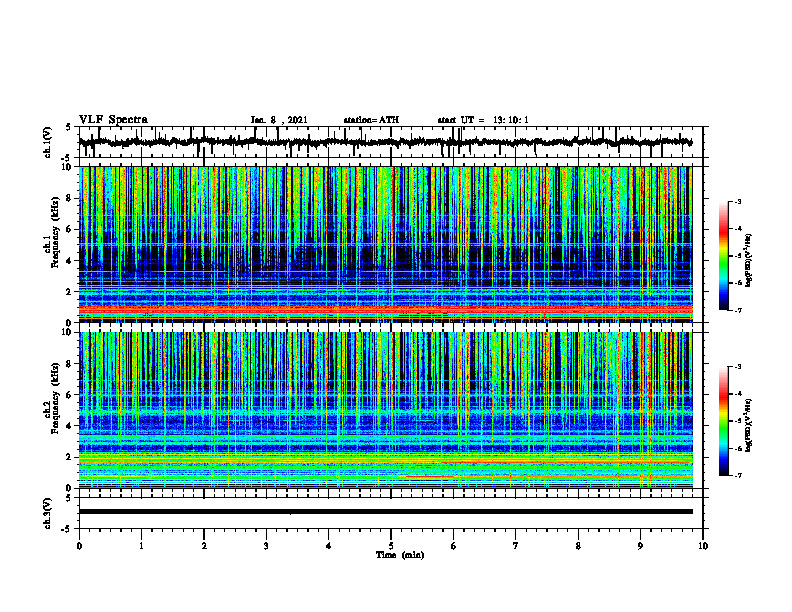Click tick label 5 on Time axis
Image resolution: width=792 pixels, height=612 pixels.
pos(391,546)
